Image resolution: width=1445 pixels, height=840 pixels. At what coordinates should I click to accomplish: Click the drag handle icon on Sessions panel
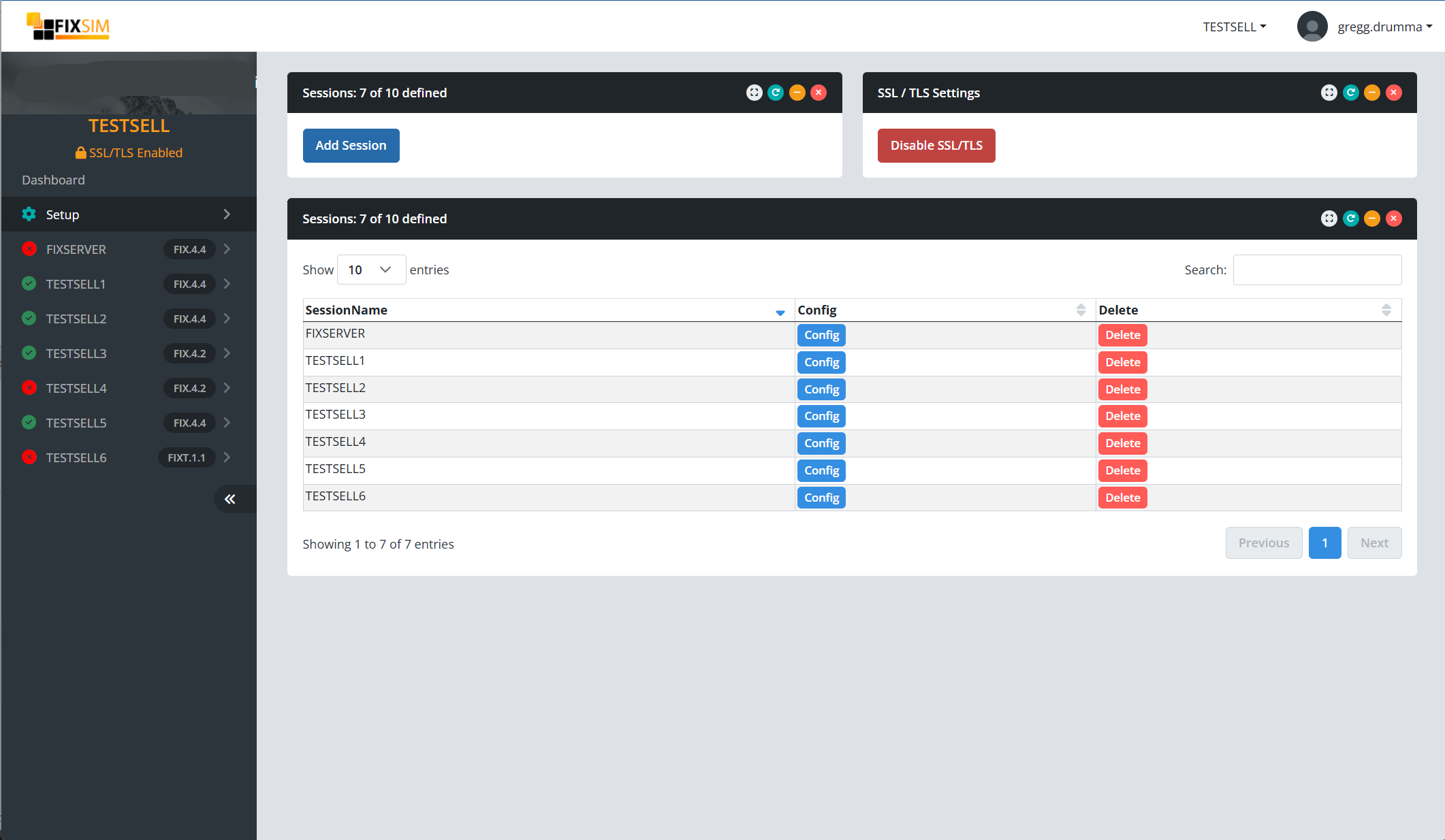click(x=754, y=93)
